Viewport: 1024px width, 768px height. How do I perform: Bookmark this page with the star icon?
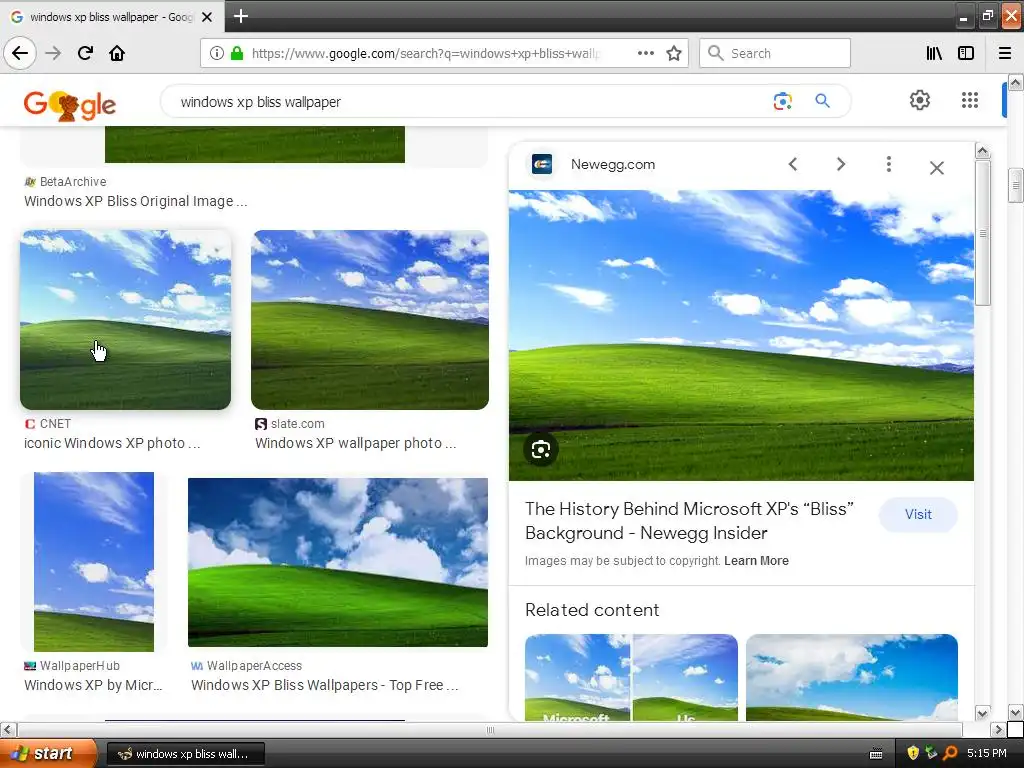[x=674, y=54]
